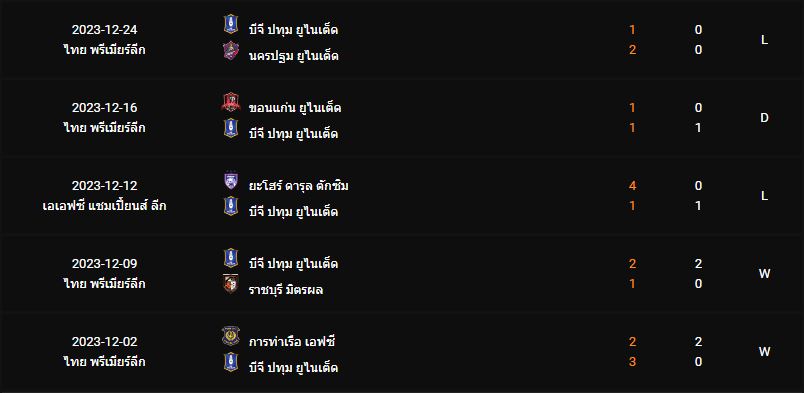804x393 pixels.
Task: Select ไทย พรีเมียร์ลีก label under 2023-12-24
Action: click(x=105, y=50)
